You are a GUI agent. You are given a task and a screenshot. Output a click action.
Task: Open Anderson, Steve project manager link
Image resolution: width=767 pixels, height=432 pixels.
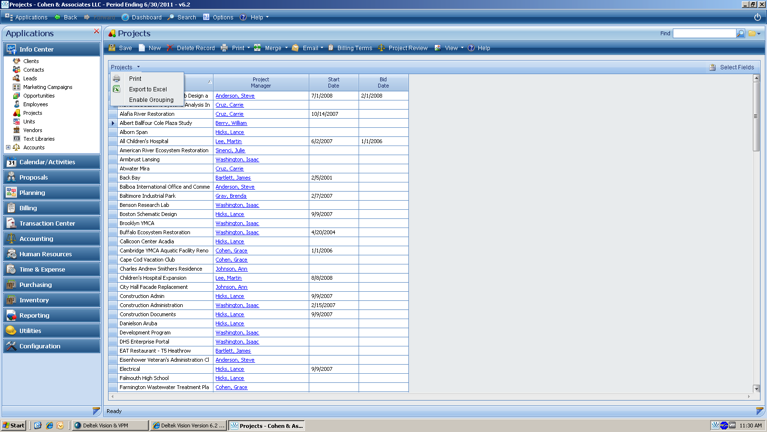[235, 96]
